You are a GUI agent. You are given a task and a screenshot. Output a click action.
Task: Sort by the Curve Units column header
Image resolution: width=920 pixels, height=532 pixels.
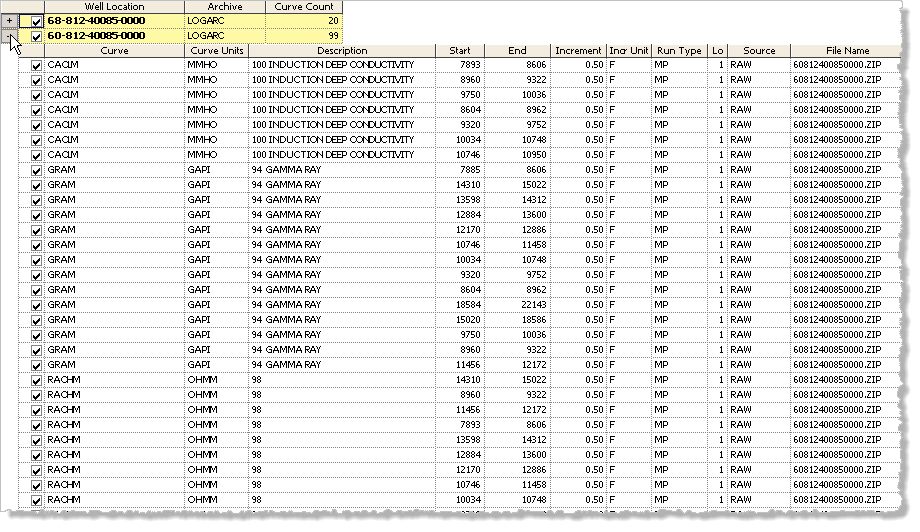(217, 51)
